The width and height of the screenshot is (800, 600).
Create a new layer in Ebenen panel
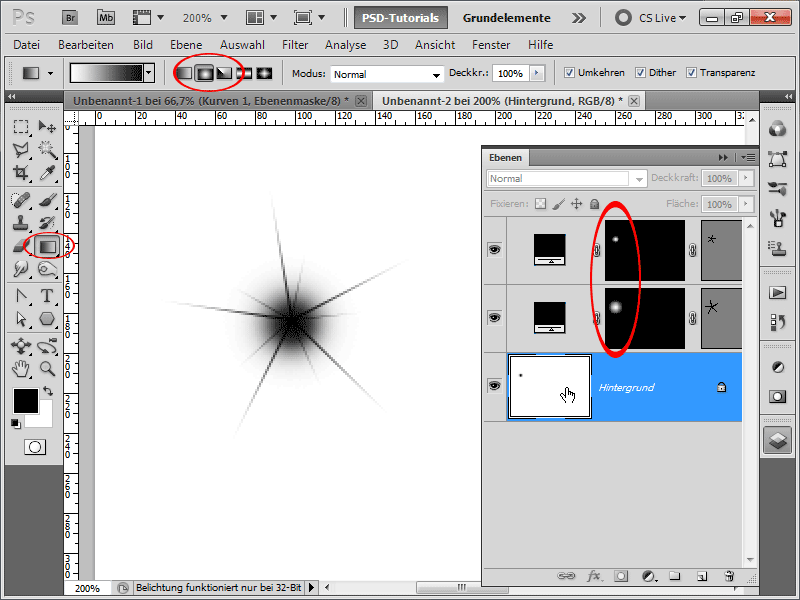[x=702, y=576]
